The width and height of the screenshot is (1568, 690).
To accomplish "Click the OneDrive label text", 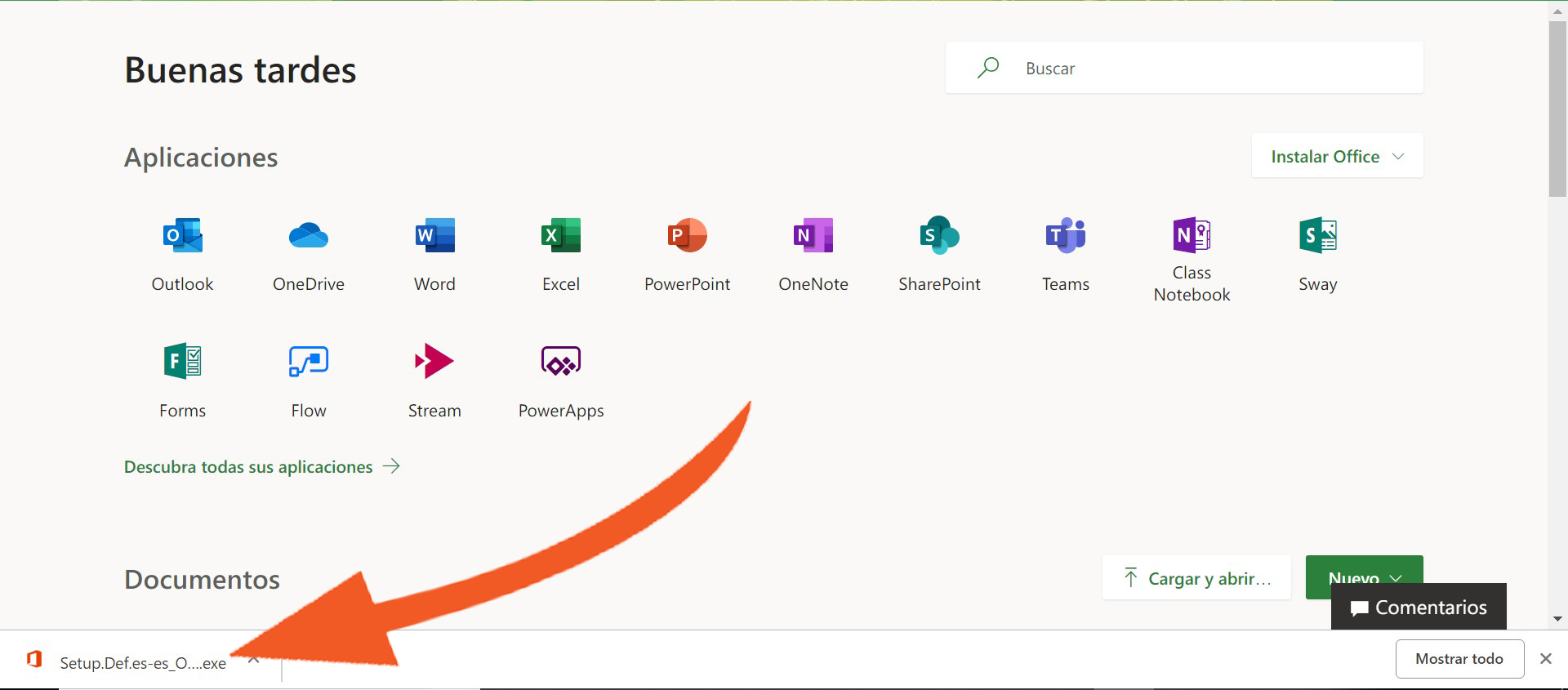I will [x=309, y=284].
